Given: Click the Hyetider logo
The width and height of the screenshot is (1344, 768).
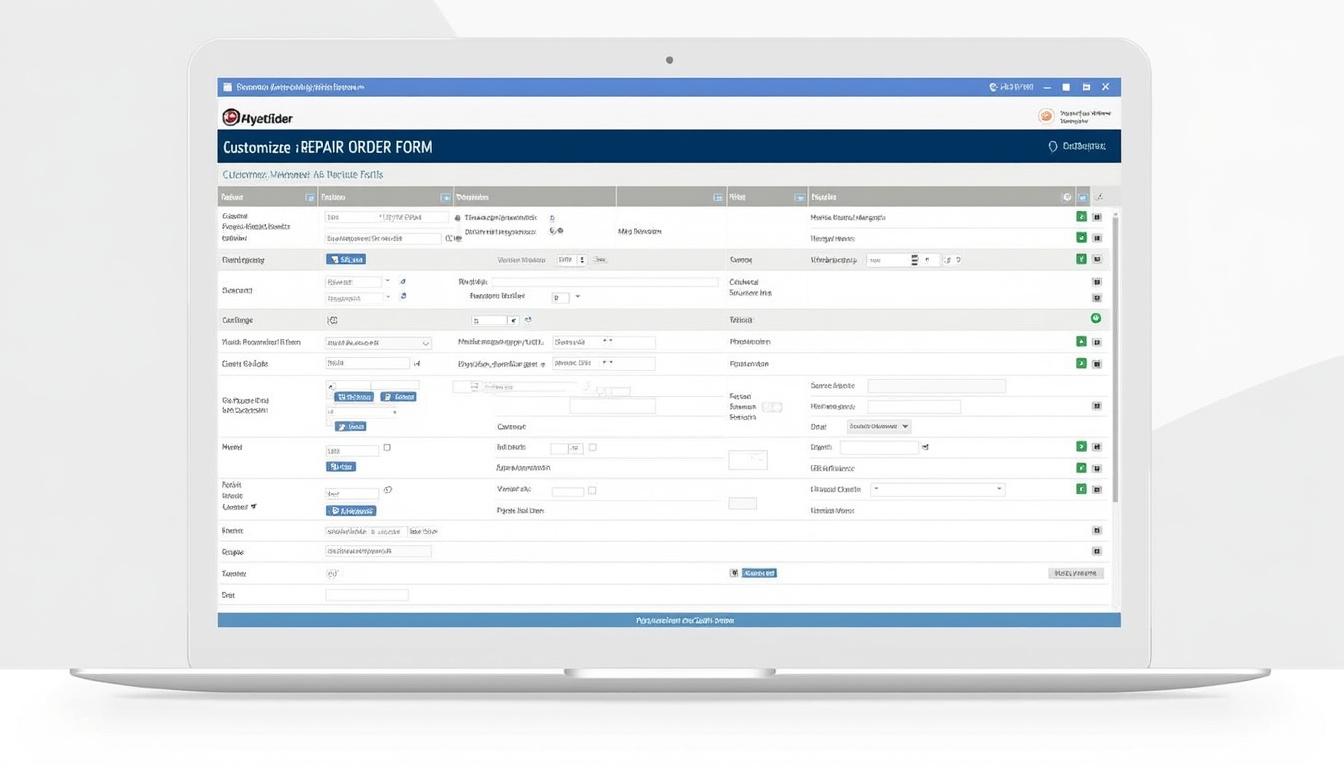Looking at the screenshot, I should [x=257, y=118].
